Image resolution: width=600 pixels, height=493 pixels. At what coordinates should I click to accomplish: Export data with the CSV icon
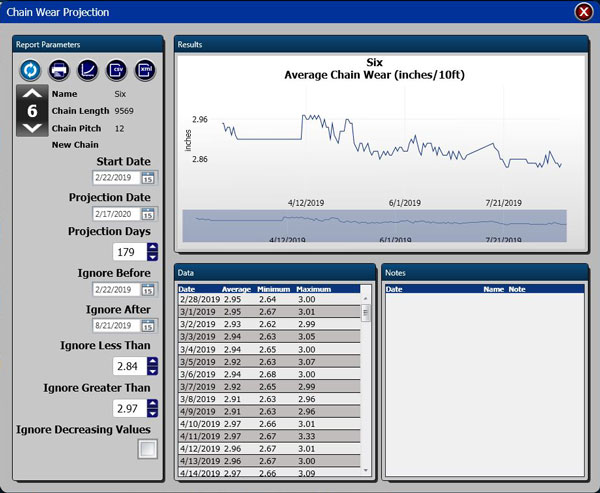coord(116,70)
